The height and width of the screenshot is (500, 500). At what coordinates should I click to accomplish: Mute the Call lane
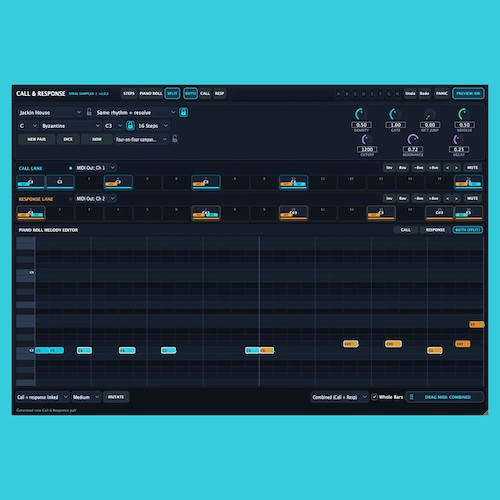pos(472,168)
